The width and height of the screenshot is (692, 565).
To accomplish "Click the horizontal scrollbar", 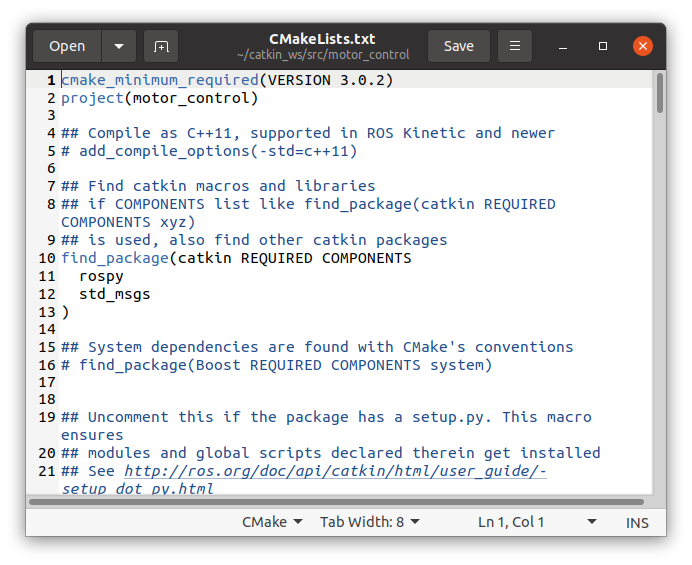I will click(336, 502).
